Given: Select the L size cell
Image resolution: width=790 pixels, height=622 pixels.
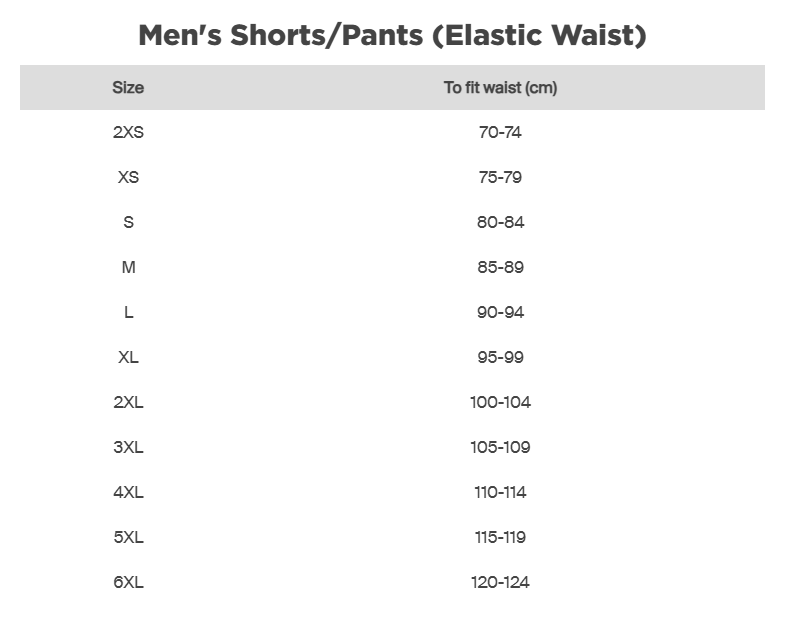Looking at the screenshot, I should [x=128, y=312].
